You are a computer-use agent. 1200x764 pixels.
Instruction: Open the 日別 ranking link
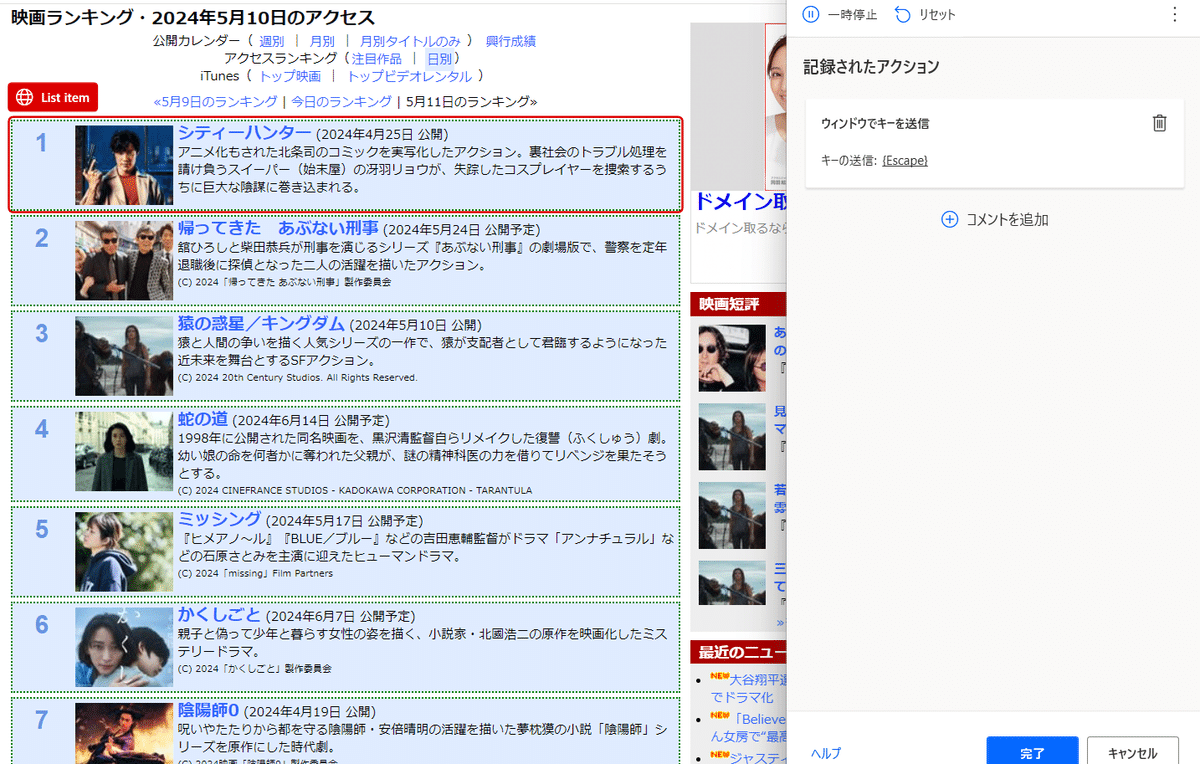(x=439, y=59)
